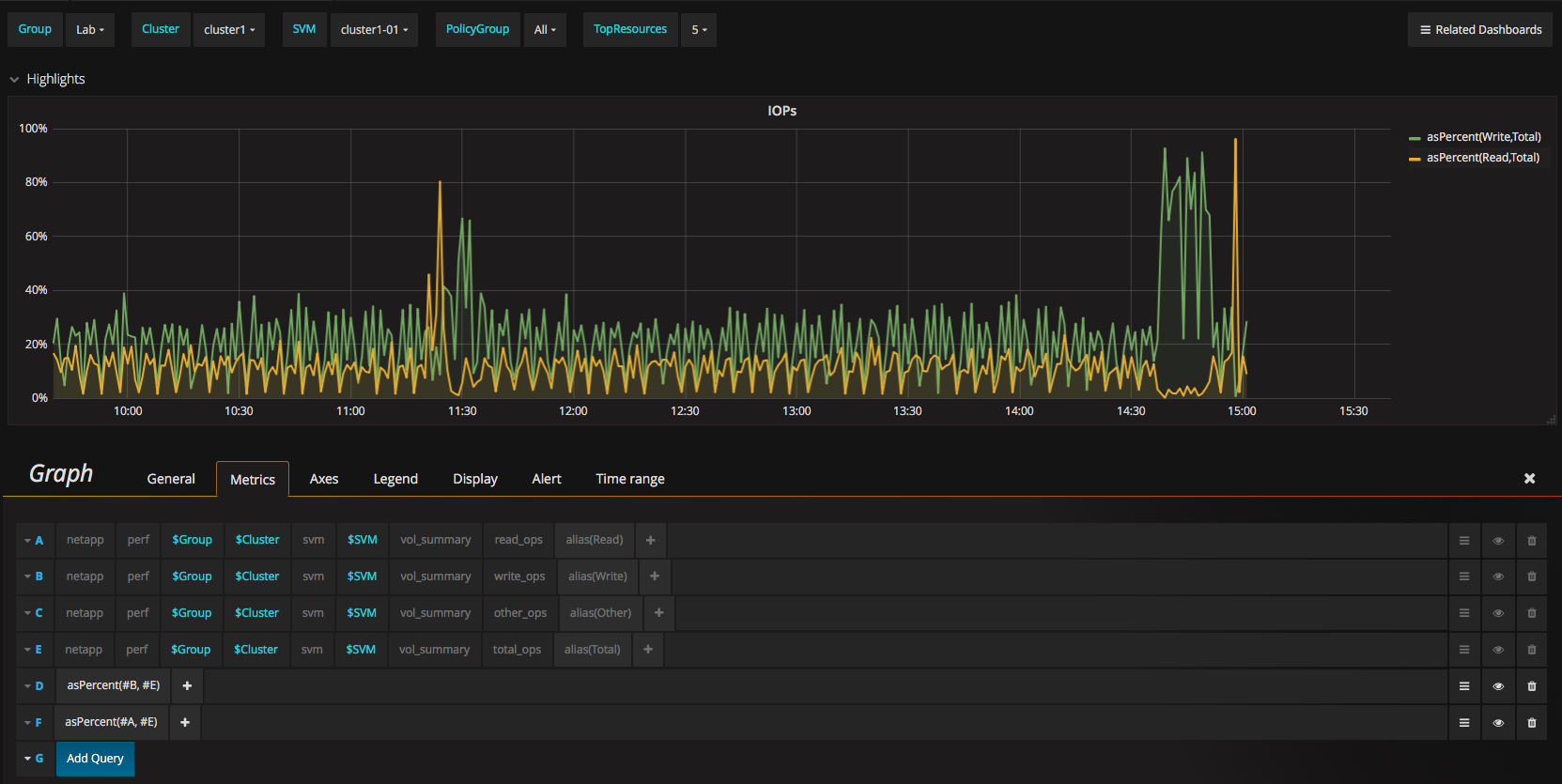Close the graph editor panel
This screenshot has height=784, width=1562.
(x=1529, y=479)
